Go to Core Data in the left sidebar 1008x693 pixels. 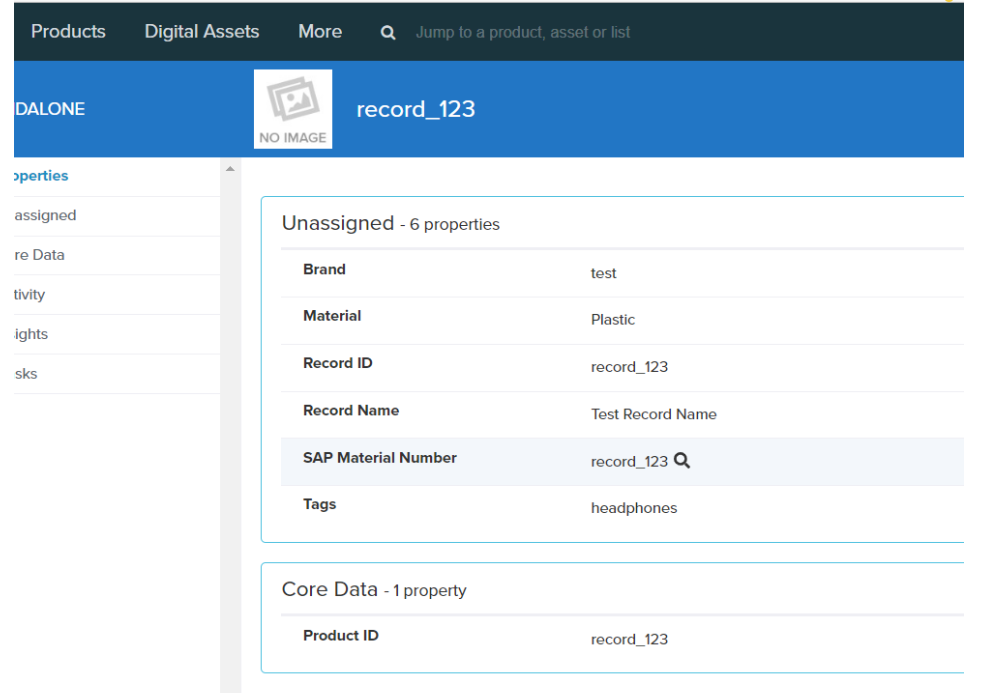point(39,255)
